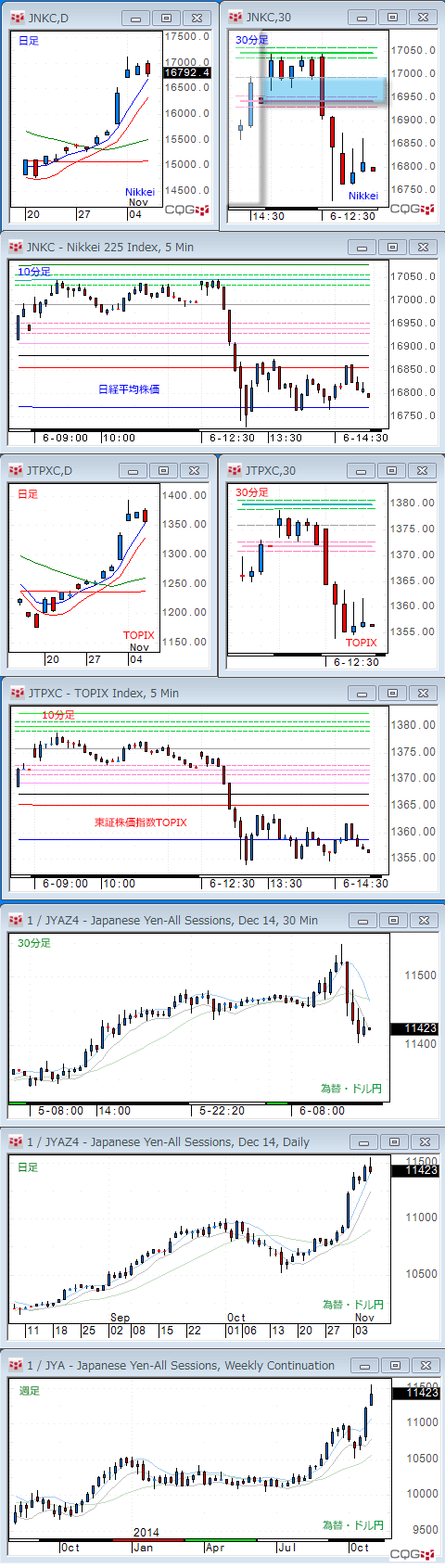Click the 日足 label in JTPXC,D chart
Screen dimensions: 445x1568
(29, 494)
